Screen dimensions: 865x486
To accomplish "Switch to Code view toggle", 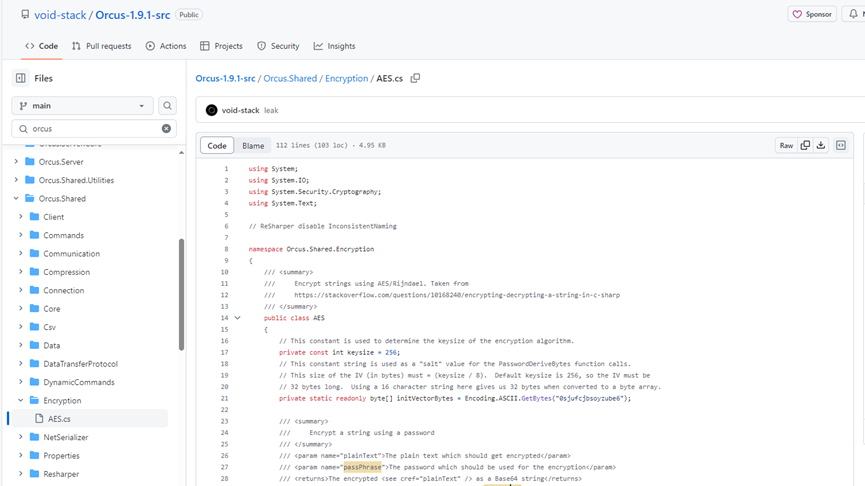I will [x=217, y=146].
